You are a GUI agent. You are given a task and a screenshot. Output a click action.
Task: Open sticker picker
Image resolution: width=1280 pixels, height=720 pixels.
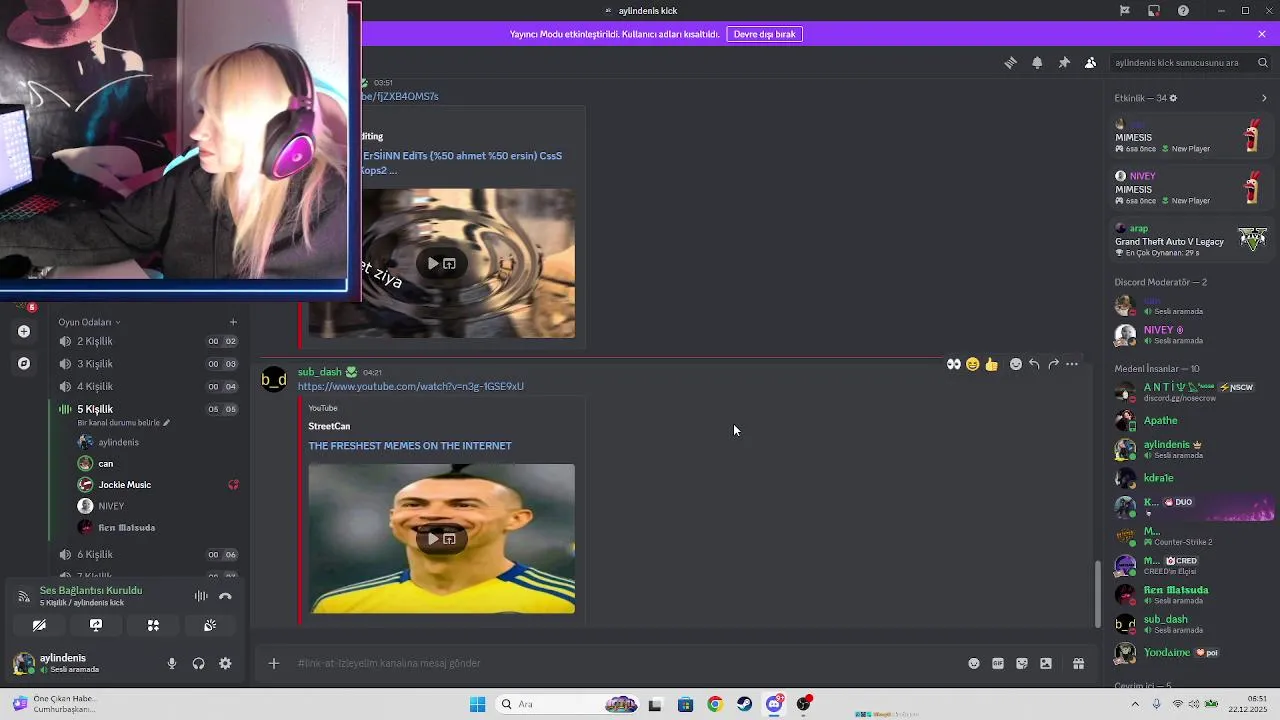pyautogui.click(x=1022, y=663)
